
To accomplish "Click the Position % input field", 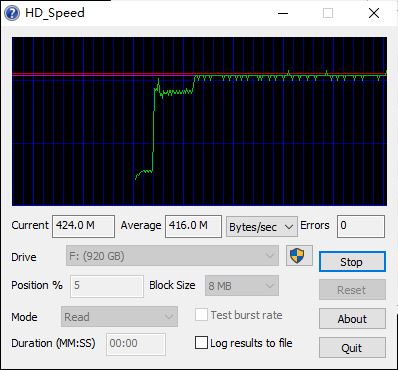I will coord(107,286).
